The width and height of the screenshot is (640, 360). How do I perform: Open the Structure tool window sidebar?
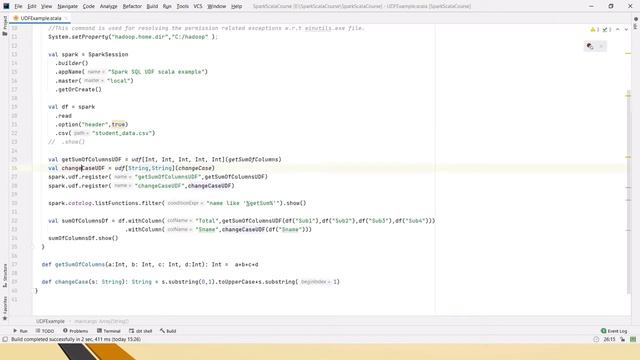tap(5, 275)
